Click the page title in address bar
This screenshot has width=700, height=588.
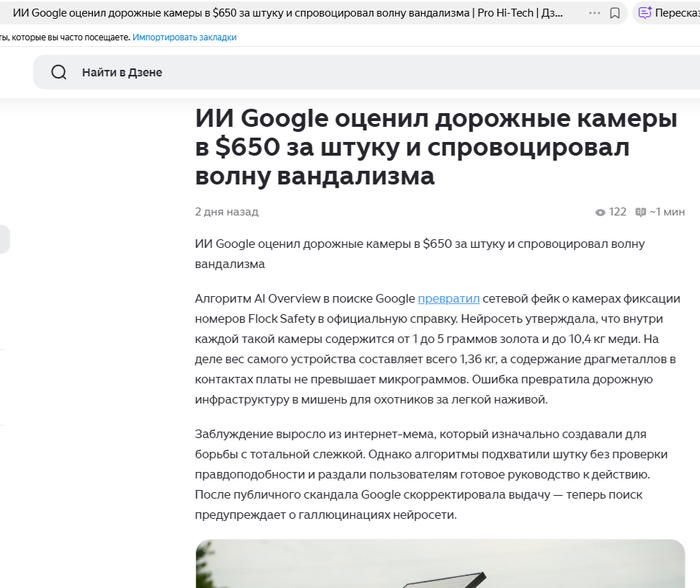[x=288, y=13]
